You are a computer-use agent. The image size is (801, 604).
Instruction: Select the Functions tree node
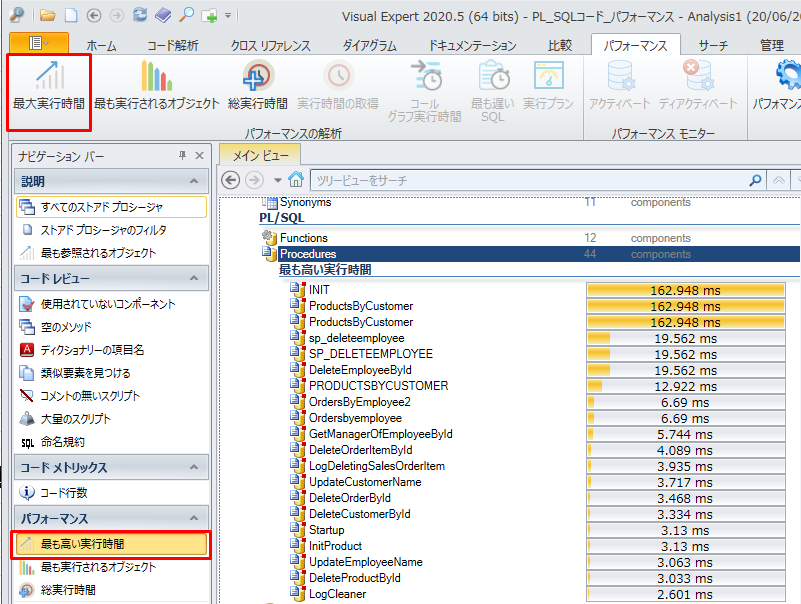(303, 238)
